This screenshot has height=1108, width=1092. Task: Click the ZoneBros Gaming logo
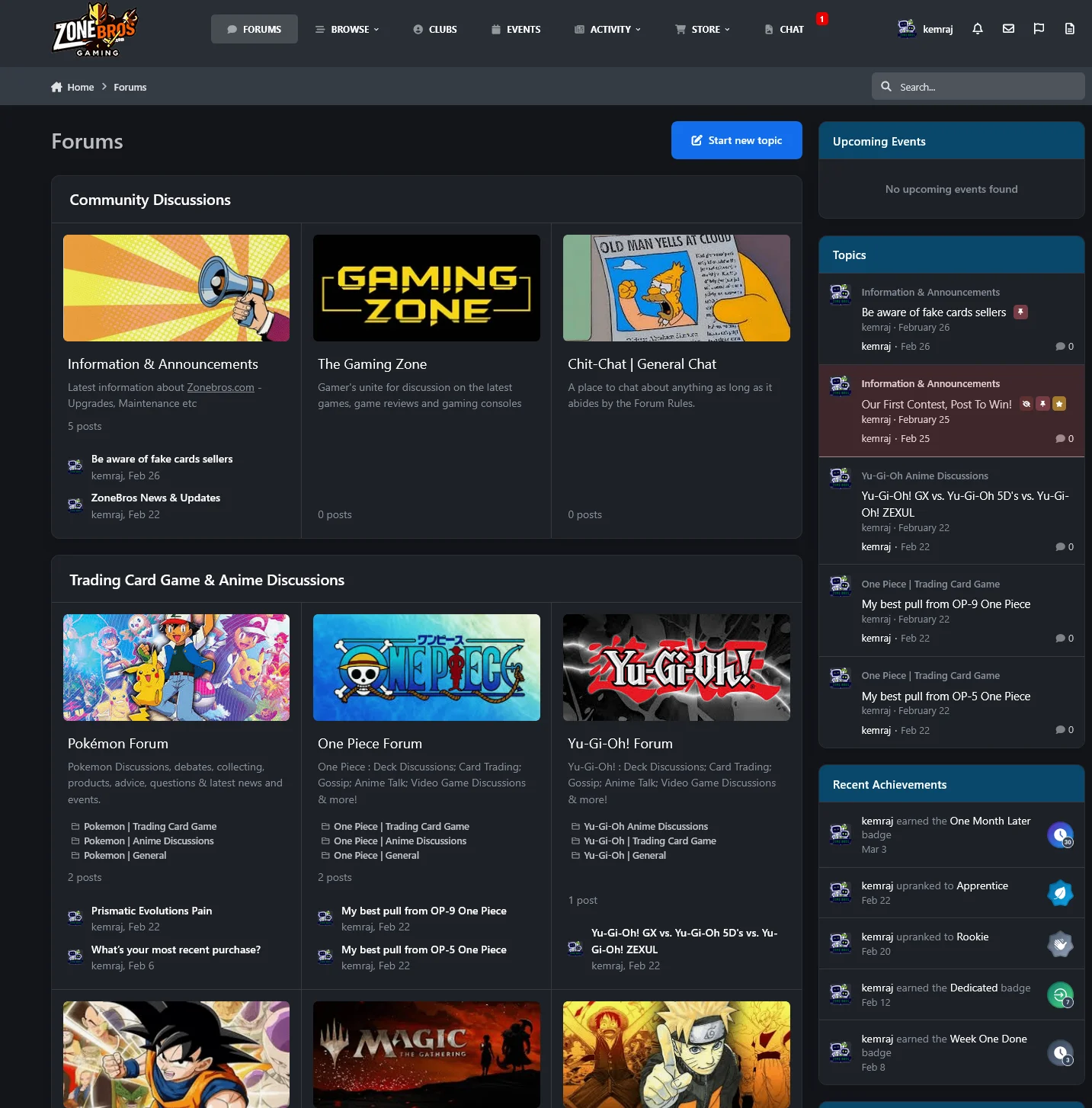coord(95,30)
